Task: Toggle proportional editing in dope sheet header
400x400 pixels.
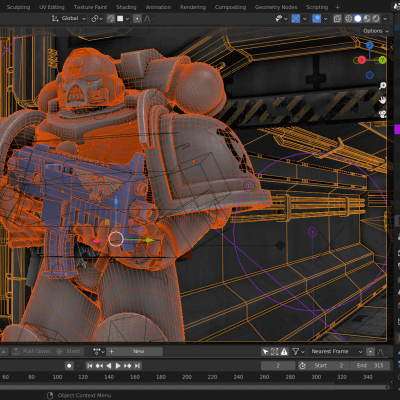Action: coord(370,351)
